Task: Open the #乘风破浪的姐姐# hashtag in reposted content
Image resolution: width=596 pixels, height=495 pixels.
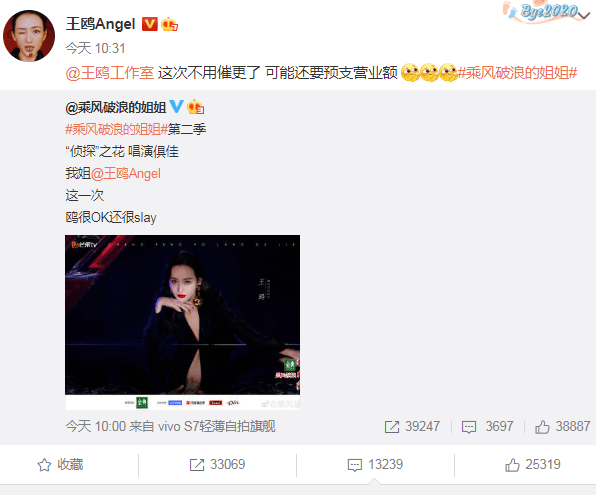Action: pyautogui.click(x=116, y=130)
